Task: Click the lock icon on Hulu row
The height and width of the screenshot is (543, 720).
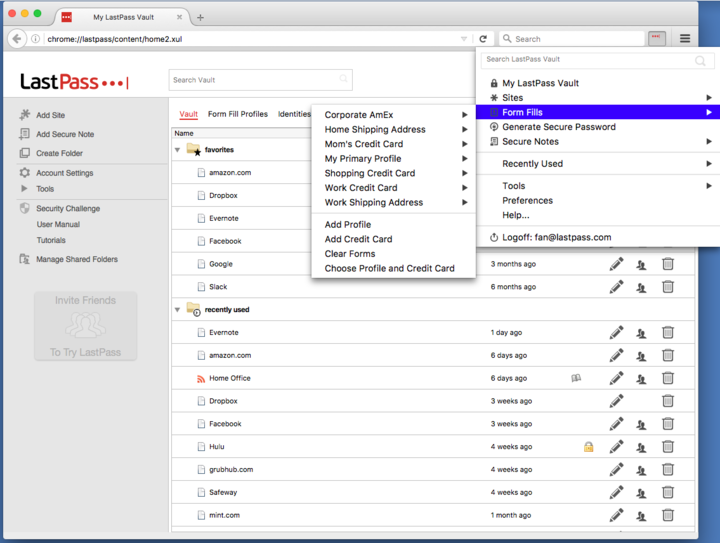Action: pos(589,446)
